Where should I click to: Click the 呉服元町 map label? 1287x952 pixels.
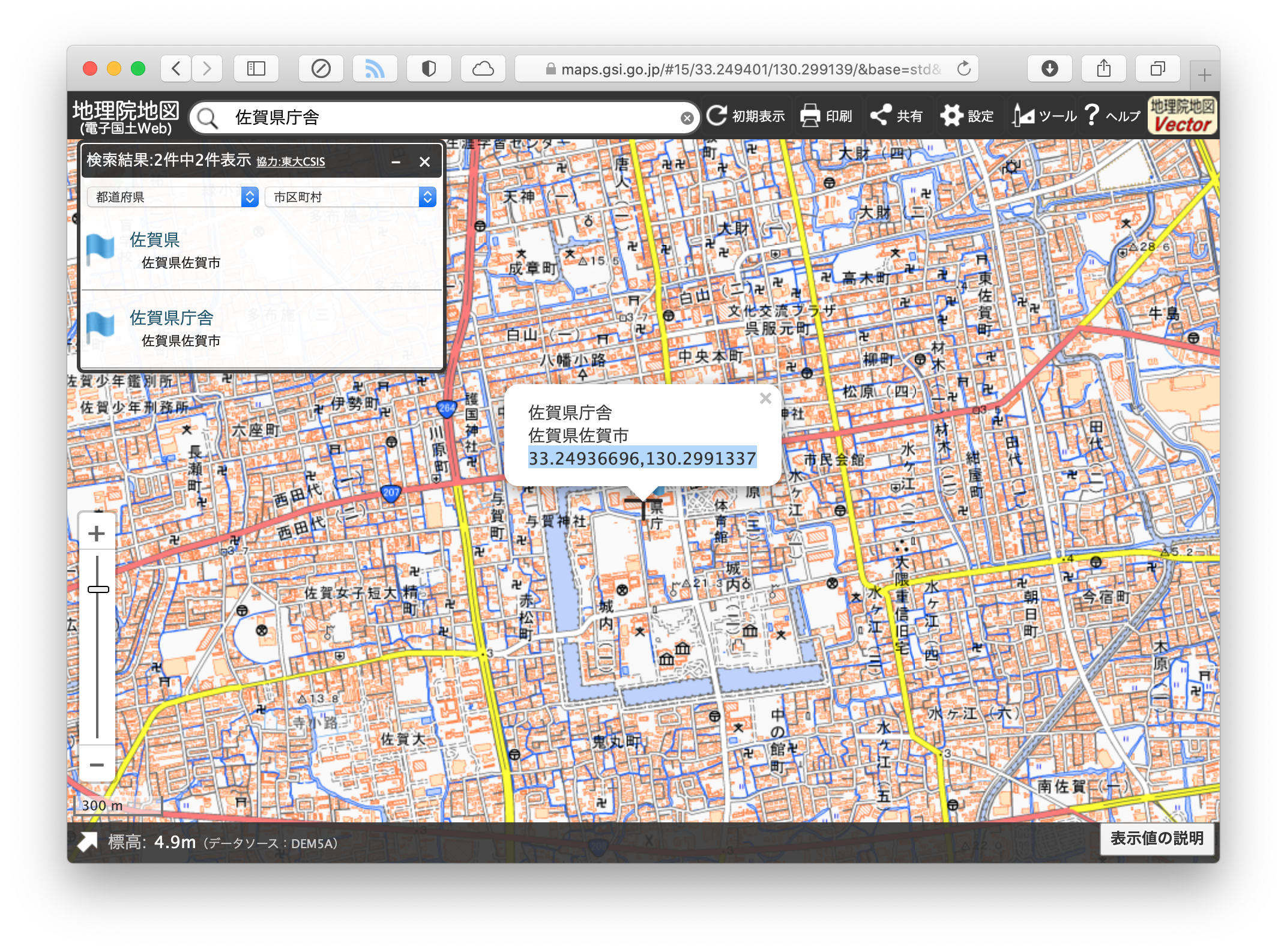778,328
